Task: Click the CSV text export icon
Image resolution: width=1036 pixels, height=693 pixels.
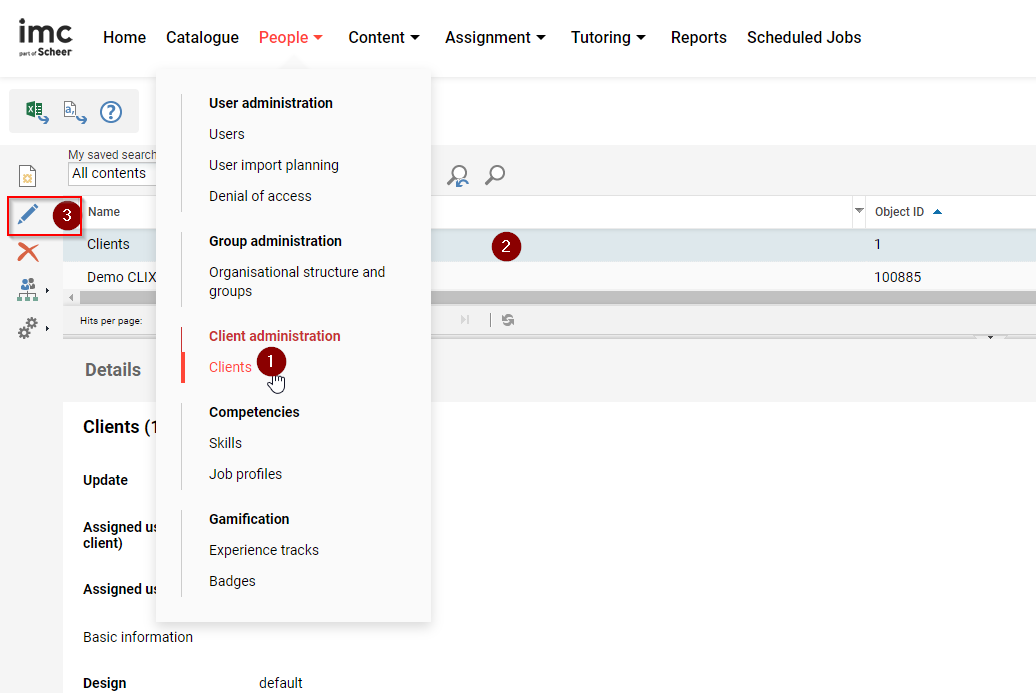Action: click(74, 111)
